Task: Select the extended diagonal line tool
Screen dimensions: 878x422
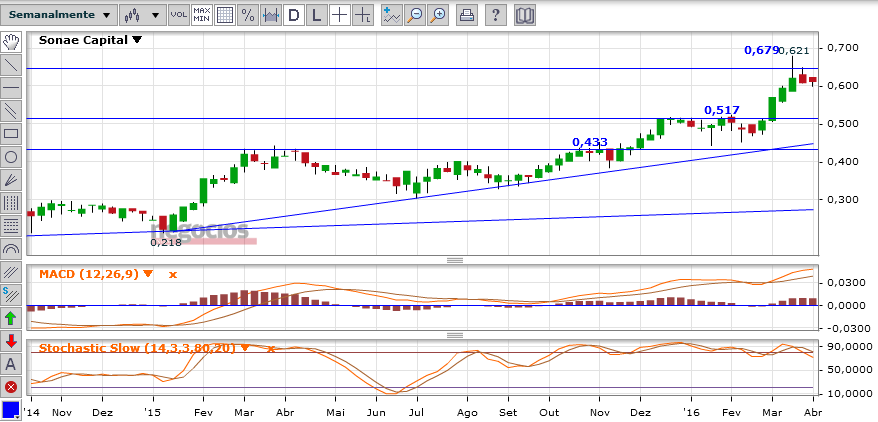Action: click(11, 111)
